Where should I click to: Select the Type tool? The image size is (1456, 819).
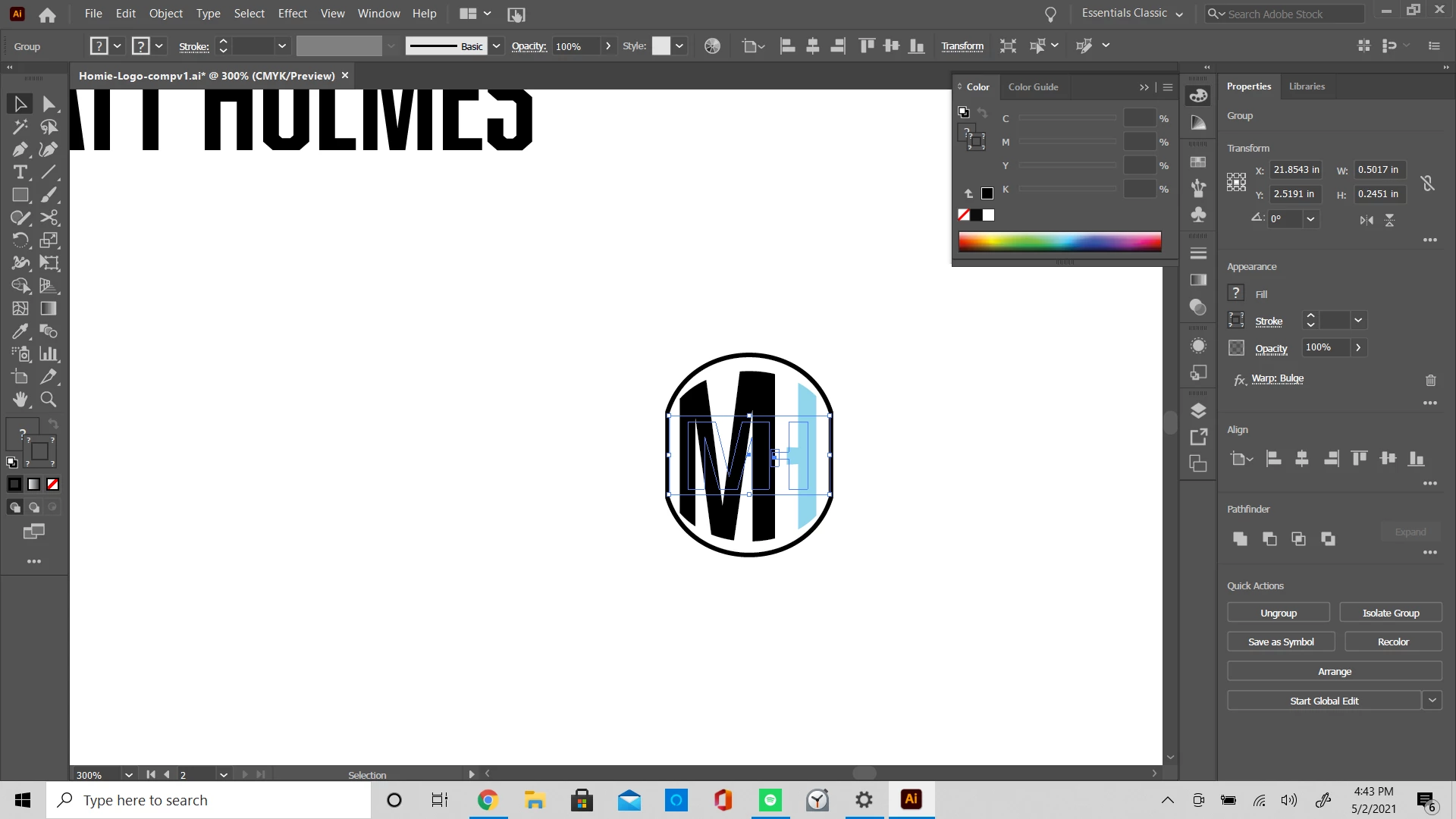click(x=20, y=172)
